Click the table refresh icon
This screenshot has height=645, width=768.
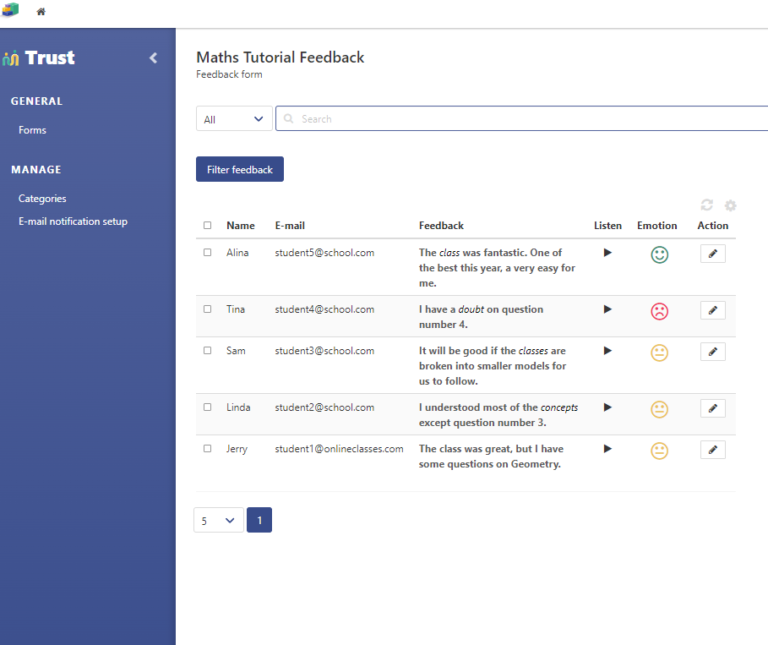(x=707, y=205)
